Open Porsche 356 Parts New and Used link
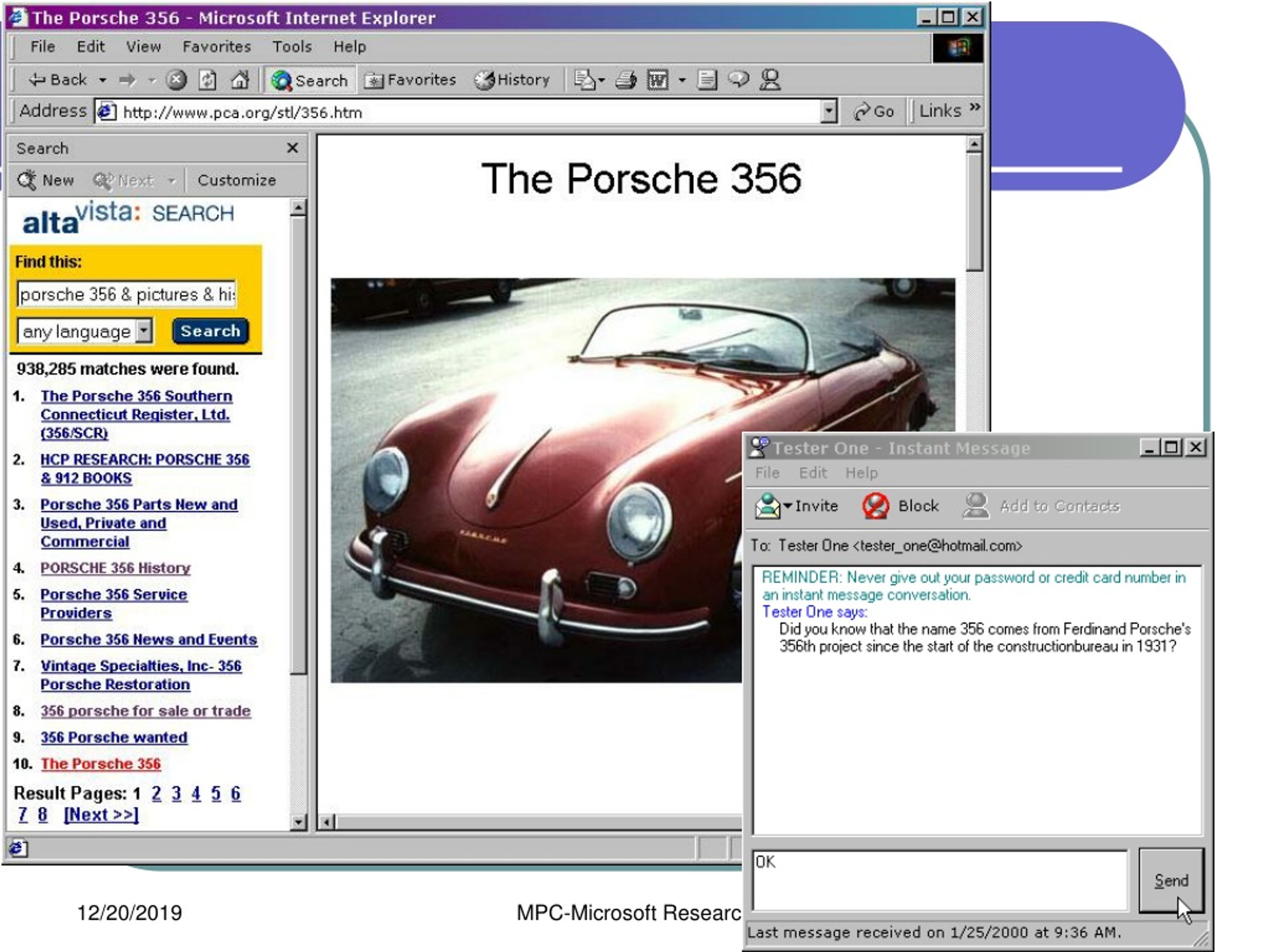1270x952 pixels. (x=138, y=523)
